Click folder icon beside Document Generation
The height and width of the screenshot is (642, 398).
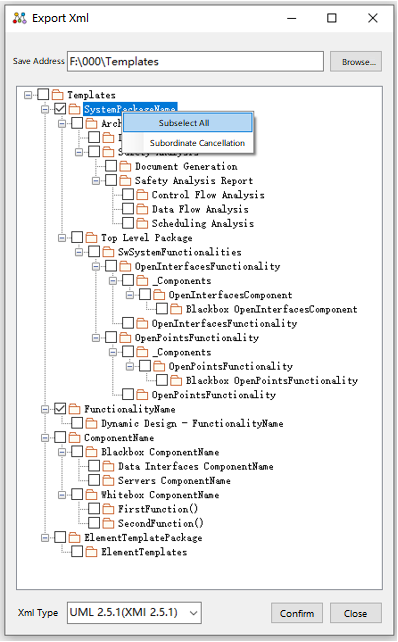(125, 166)
